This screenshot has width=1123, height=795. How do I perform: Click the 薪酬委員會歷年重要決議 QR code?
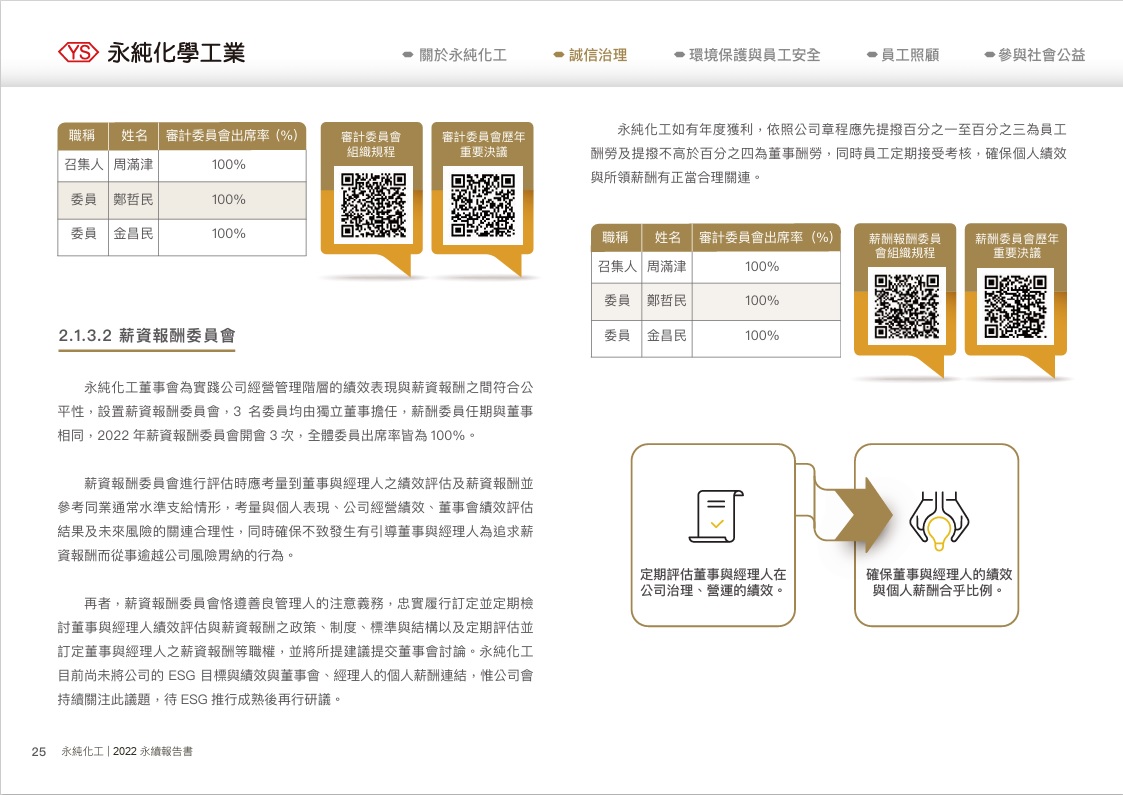click(x=1016, y=307)
